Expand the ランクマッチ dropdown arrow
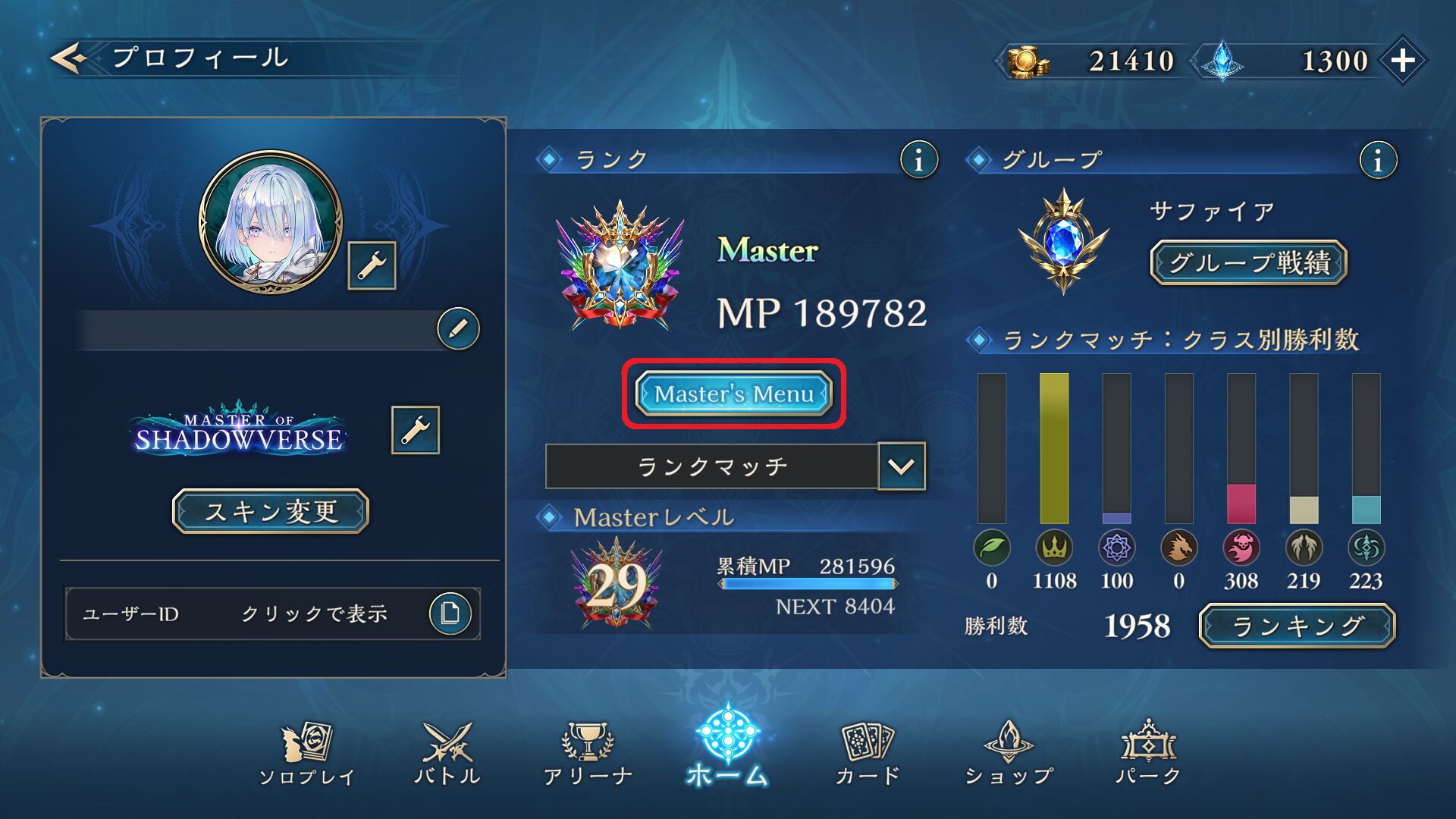Image resolution: width=1456 pixels, height=819 pixels. (901, 466)
